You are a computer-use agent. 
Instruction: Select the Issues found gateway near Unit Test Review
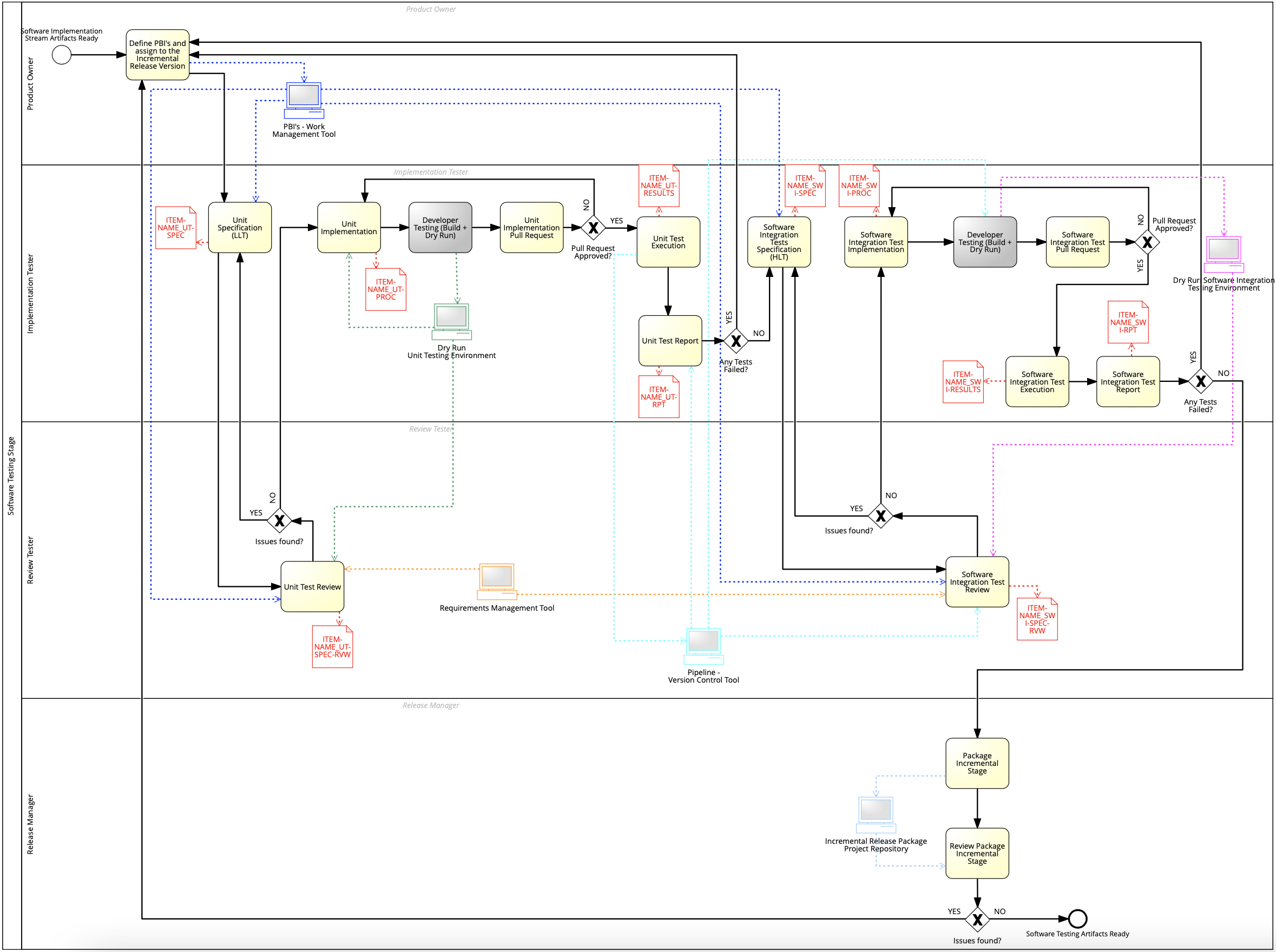coord(279,521)
